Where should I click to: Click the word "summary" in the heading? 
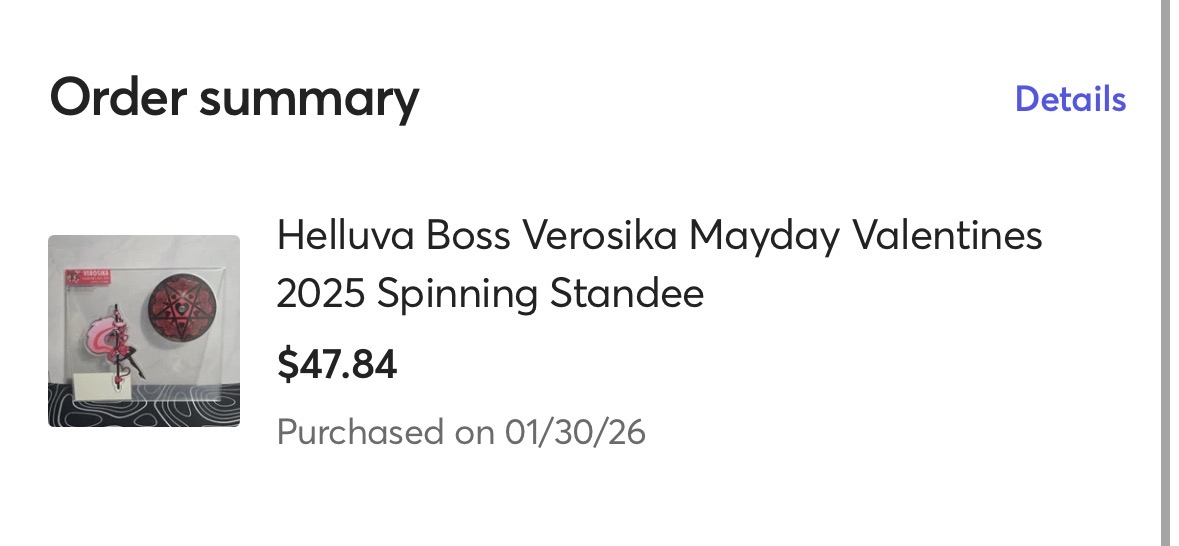308,100
